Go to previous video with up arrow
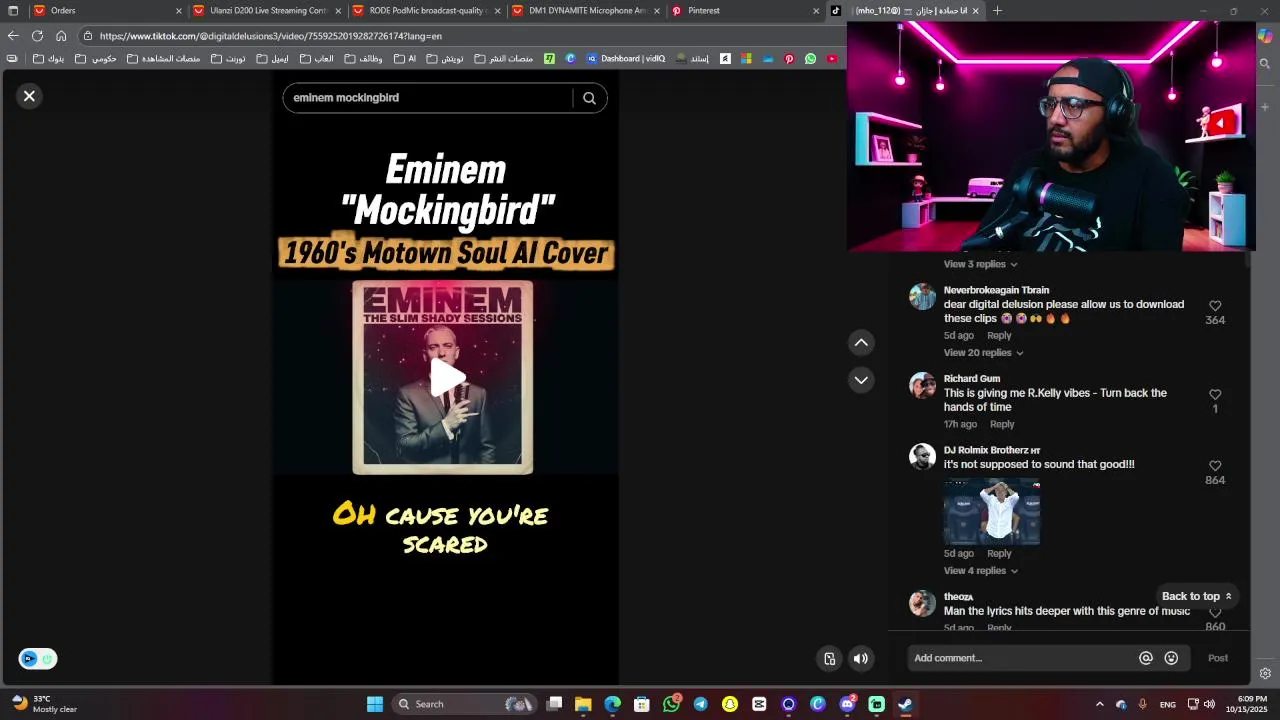Screen dimensions: 1280x720 tap(861, 342)
